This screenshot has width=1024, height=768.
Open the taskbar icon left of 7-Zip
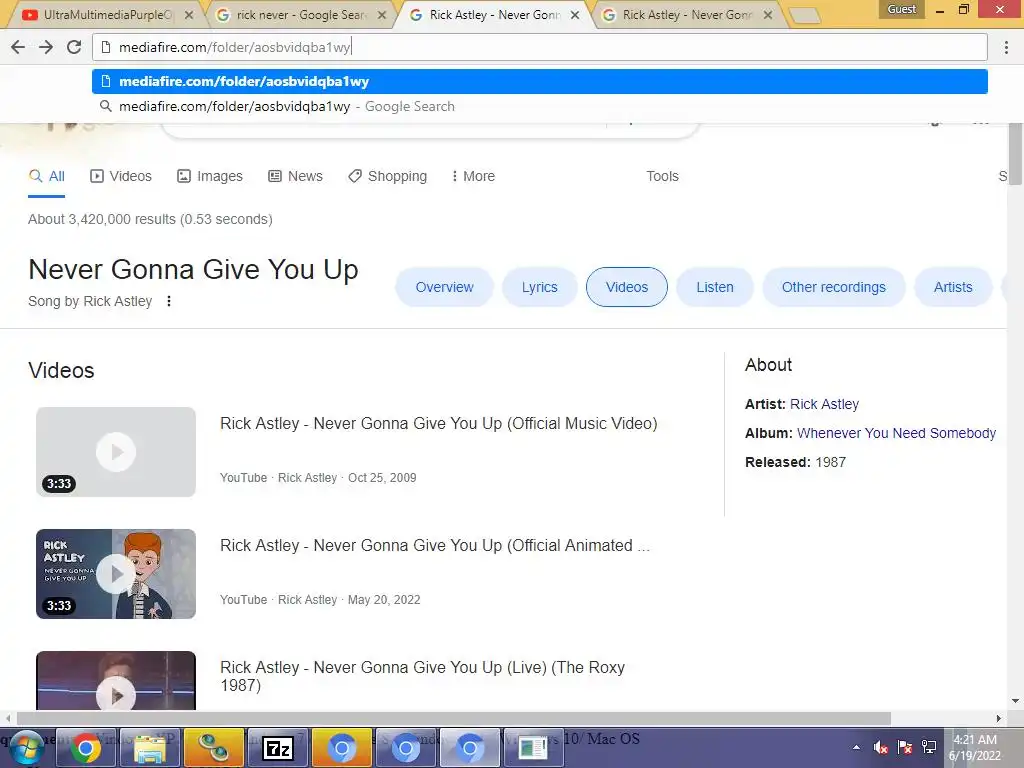pos(214,748)
